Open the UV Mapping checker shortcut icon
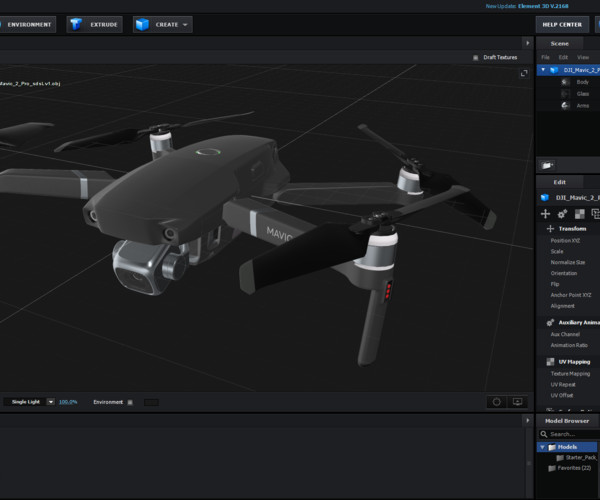Image resolution: width=600 pixels, height=500 pixels. click(x=580, y=214)
